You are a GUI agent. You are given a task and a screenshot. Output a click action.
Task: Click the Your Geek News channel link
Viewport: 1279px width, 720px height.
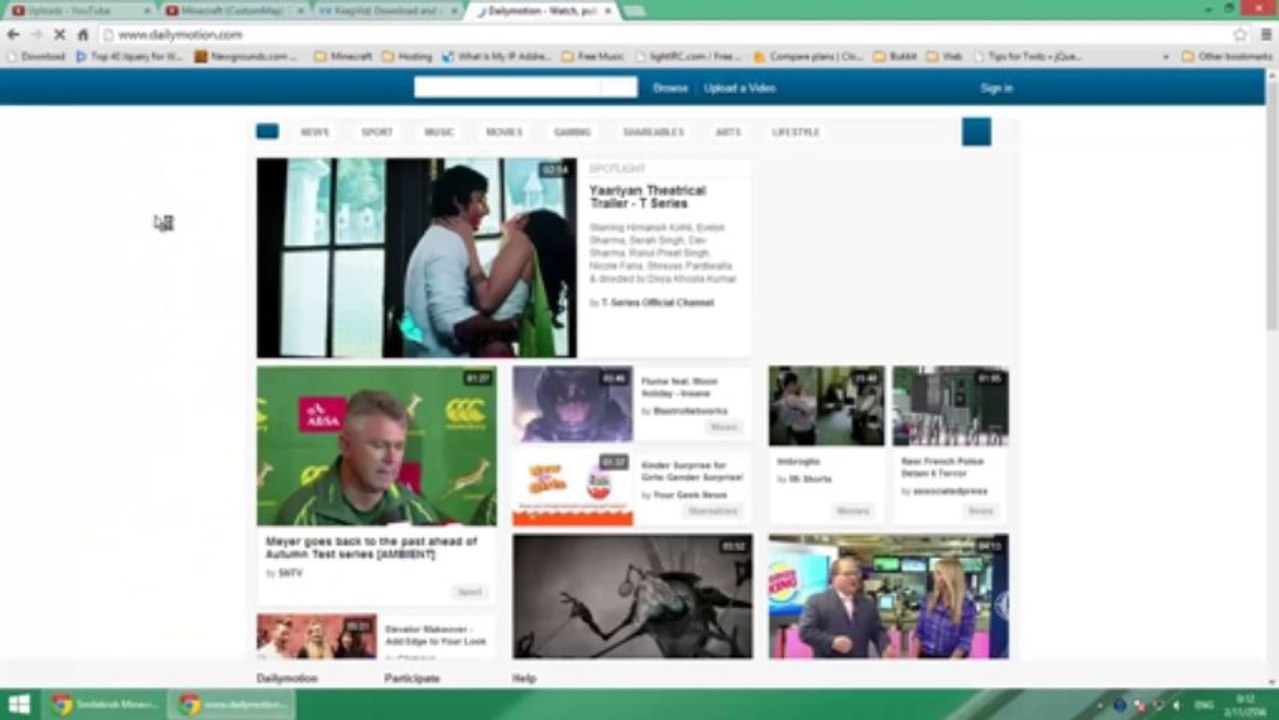(690, 495)
